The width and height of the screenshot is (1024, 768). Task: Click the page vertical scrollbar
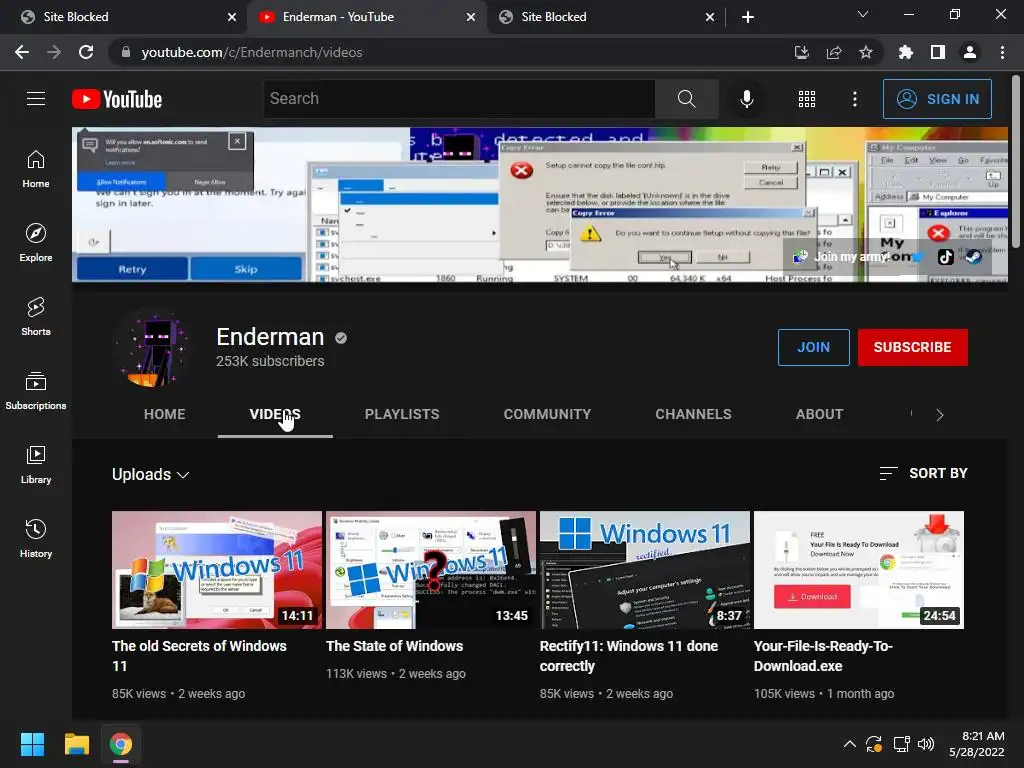1016,160
